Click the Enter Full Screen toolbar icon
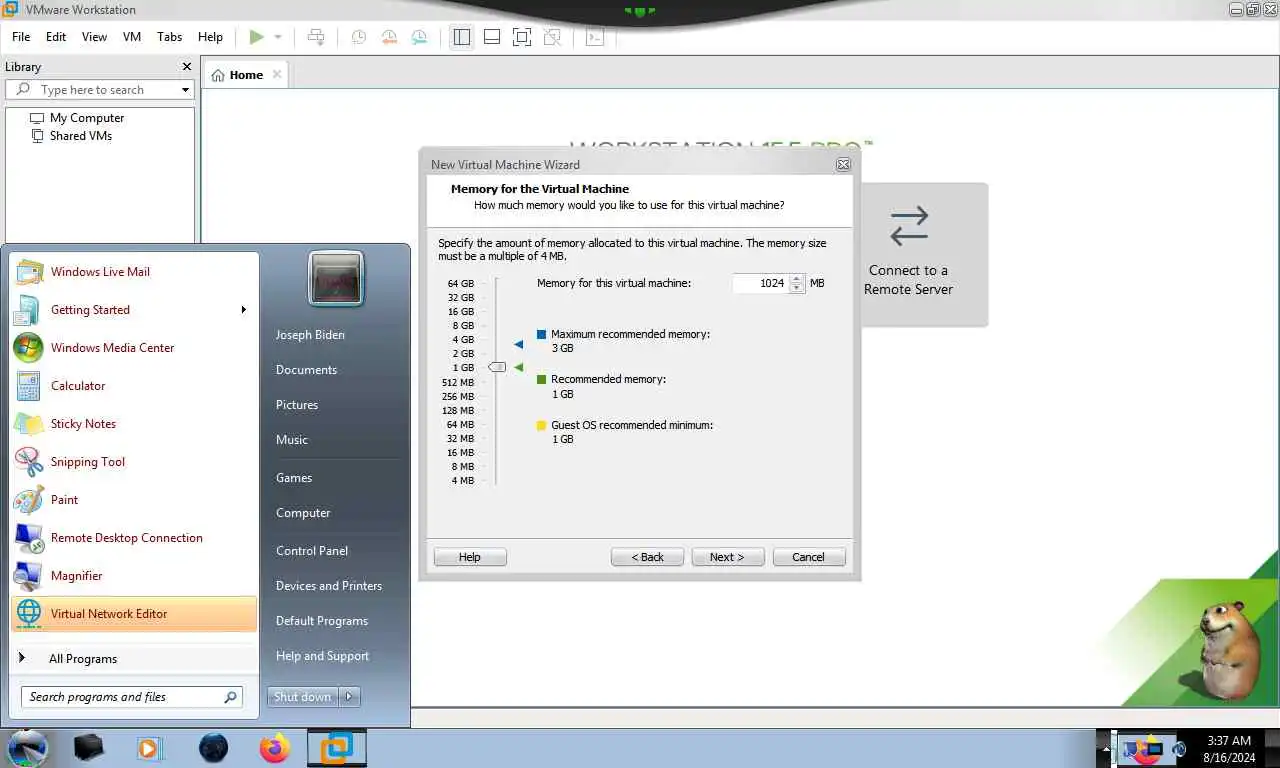The height and width of the screenshot is (768, 1280). pyautogui.click(x=522, y=37)
